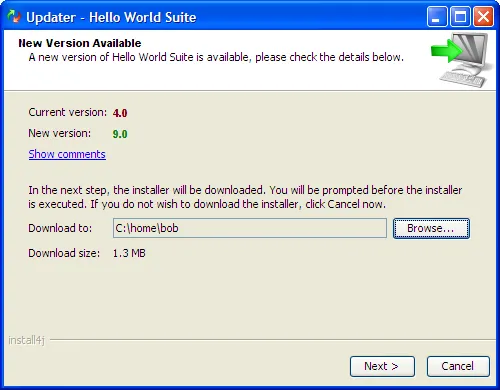Click the Updater - Hello World Suite title
This screenshot has height=390, width=500.
111,17
